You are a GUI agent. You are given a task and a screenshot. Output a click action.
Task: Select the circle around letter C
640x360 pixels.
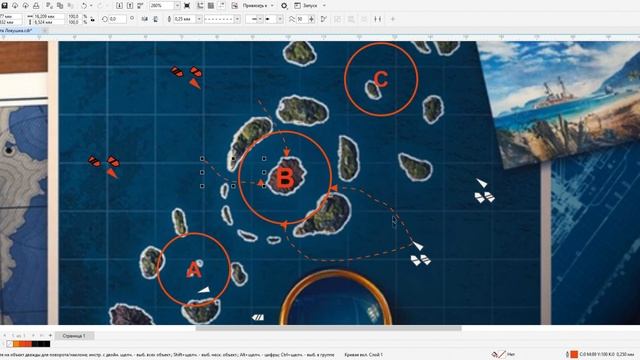tap(381, 79)
